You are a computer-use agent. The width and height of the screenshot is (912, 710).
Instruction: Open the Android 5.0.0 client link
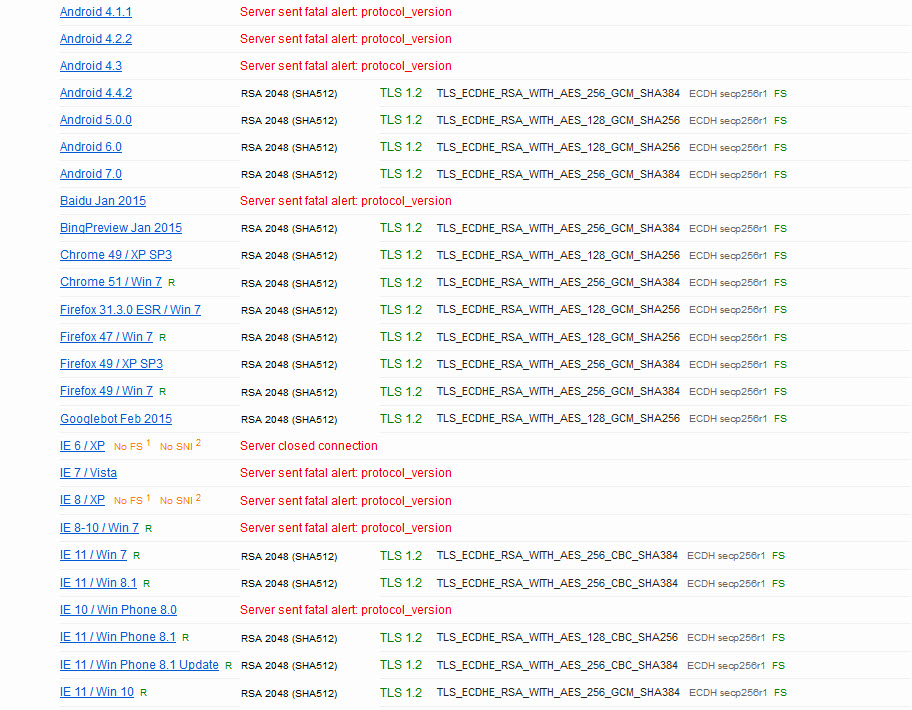pos(96,120)
